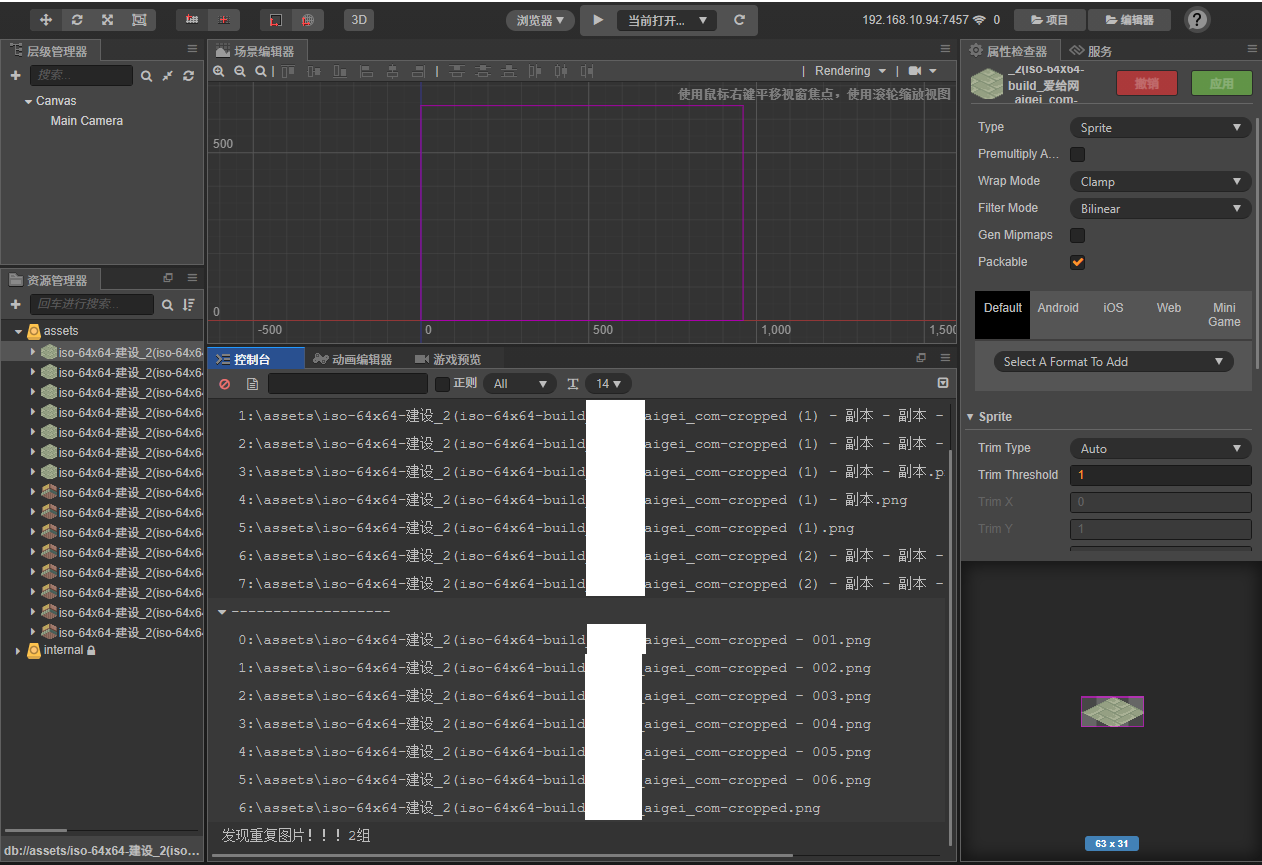Enable the Premultiply Alpha checkbox
Viewport: 1262px width, 865px height.
tap(1077, 155)
